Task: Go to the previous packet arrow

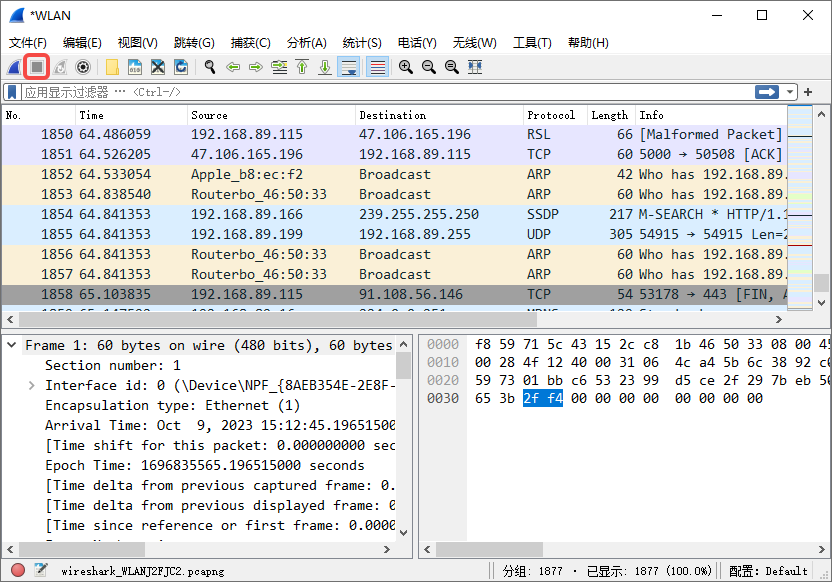Action: [233, 67]
